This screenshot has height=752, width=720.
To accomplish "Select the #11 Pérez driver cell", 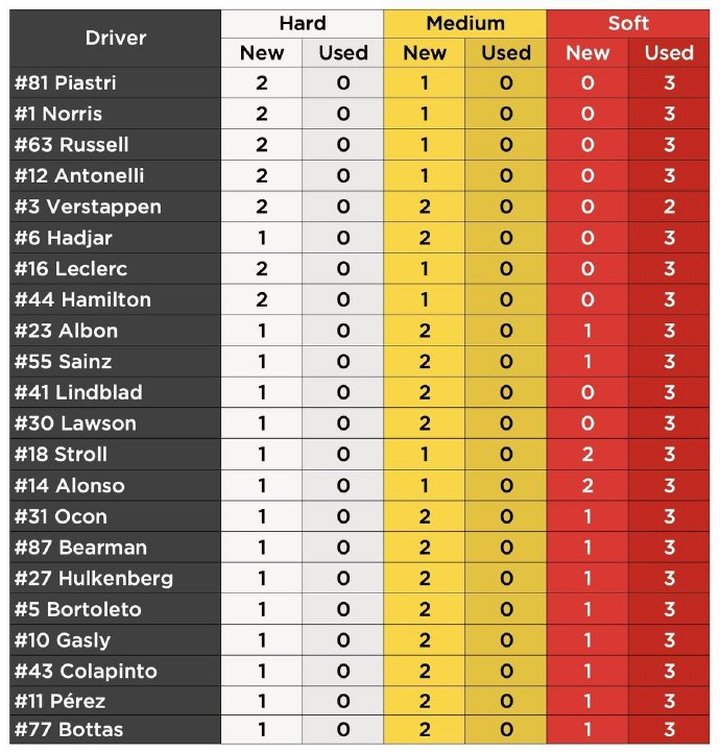I will [x=115, y=701].
